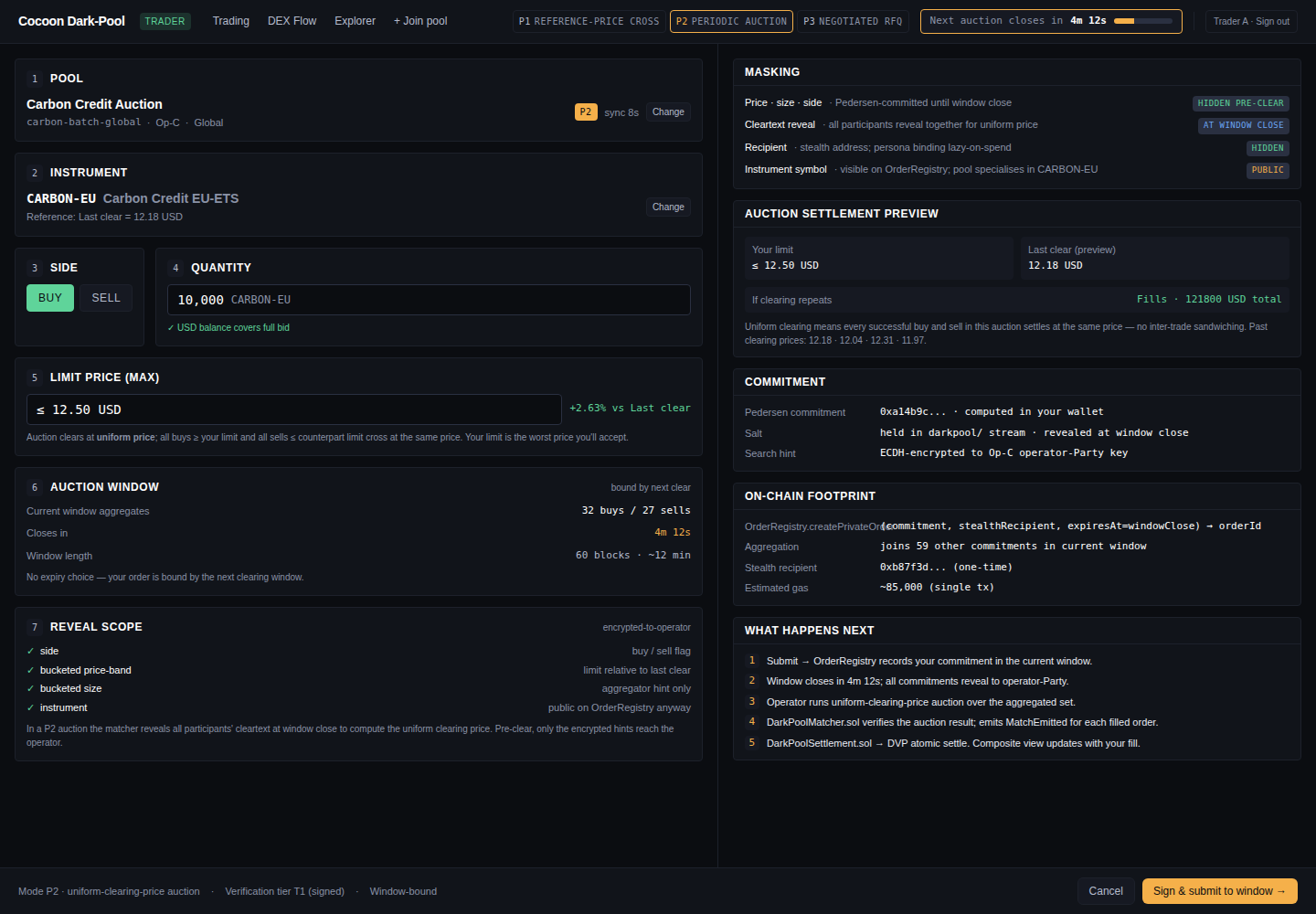Screen dimensions: 1316x914
Task: Click 'joins 59 other commitments' aggregation text
Action: tap(1014, 547)
